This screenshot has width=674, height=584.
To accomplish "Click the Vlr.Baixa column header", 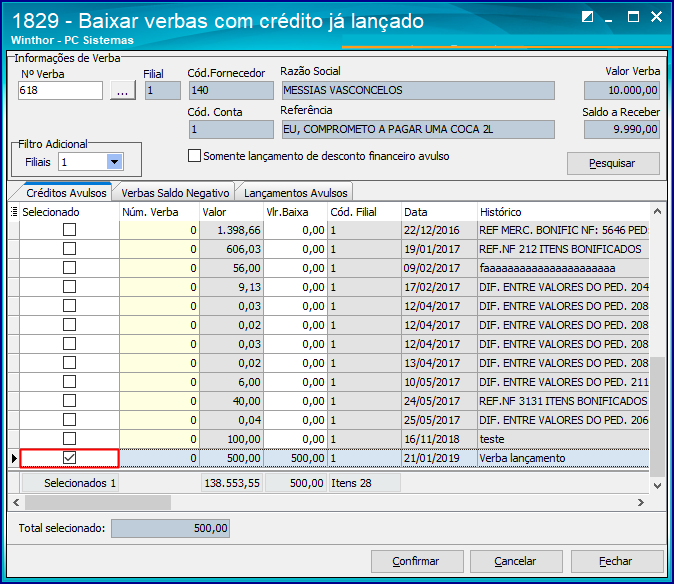I will (x=295, y=212).
